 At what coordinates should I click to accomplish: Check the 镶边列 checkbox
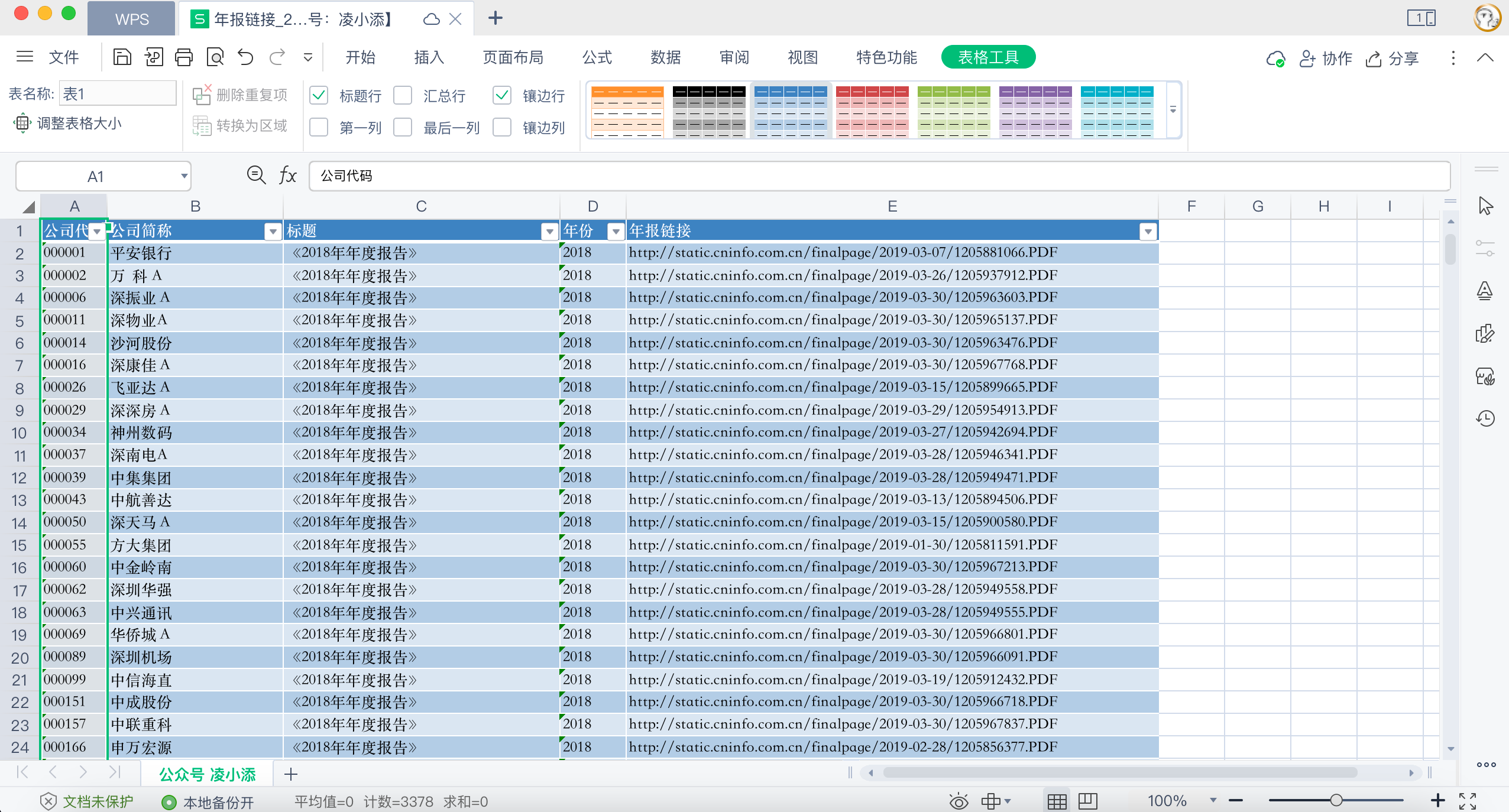[502, 127]
